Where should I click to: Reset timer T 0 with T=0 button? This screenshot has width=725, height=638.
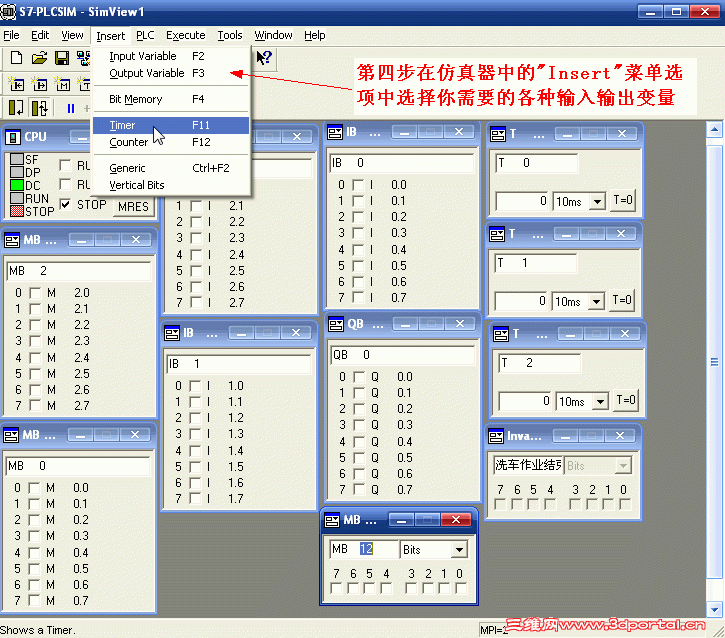tap(623, 200)
